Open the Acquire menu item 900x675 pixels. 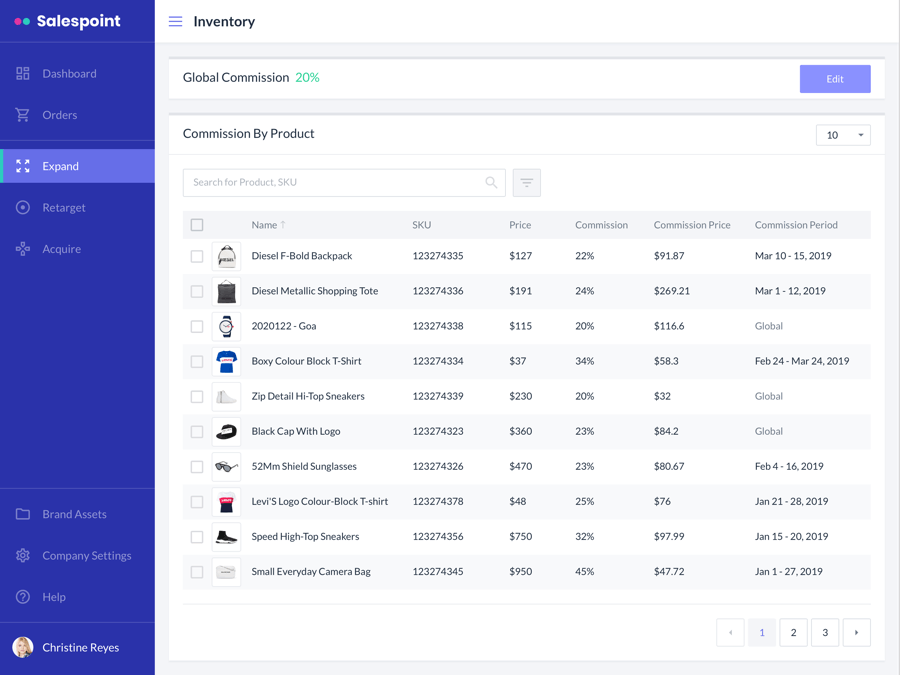point(77,249)
